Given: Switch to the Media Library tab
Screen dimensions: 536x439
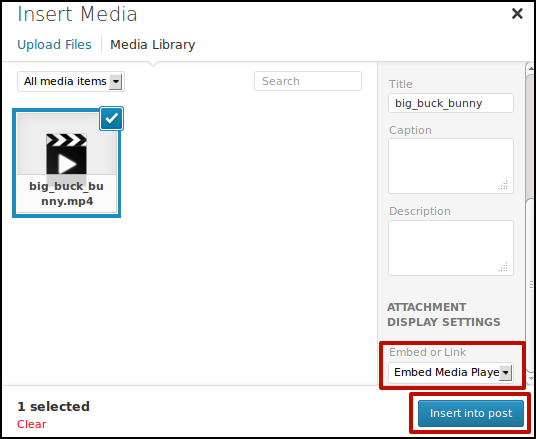Looking at the screenshot, I should click(x=152, y=44).
